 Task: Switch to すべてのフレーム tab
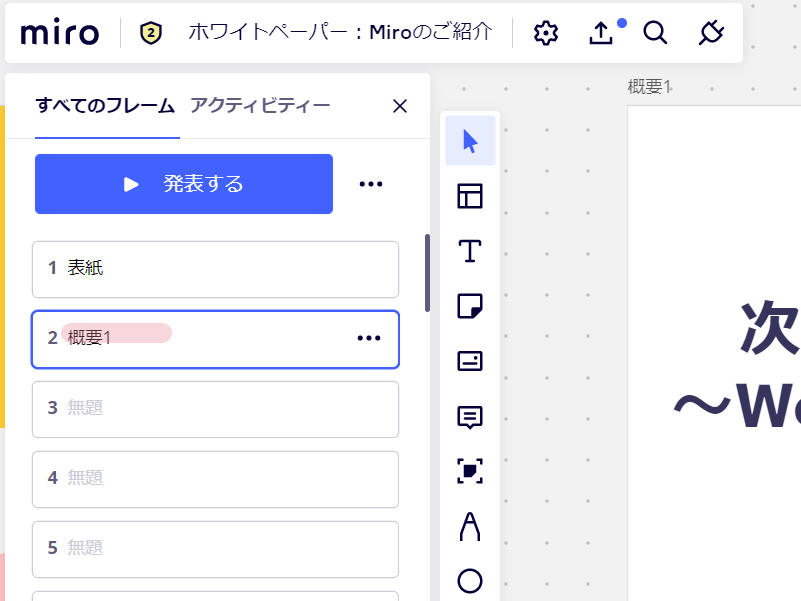[105, 106]
